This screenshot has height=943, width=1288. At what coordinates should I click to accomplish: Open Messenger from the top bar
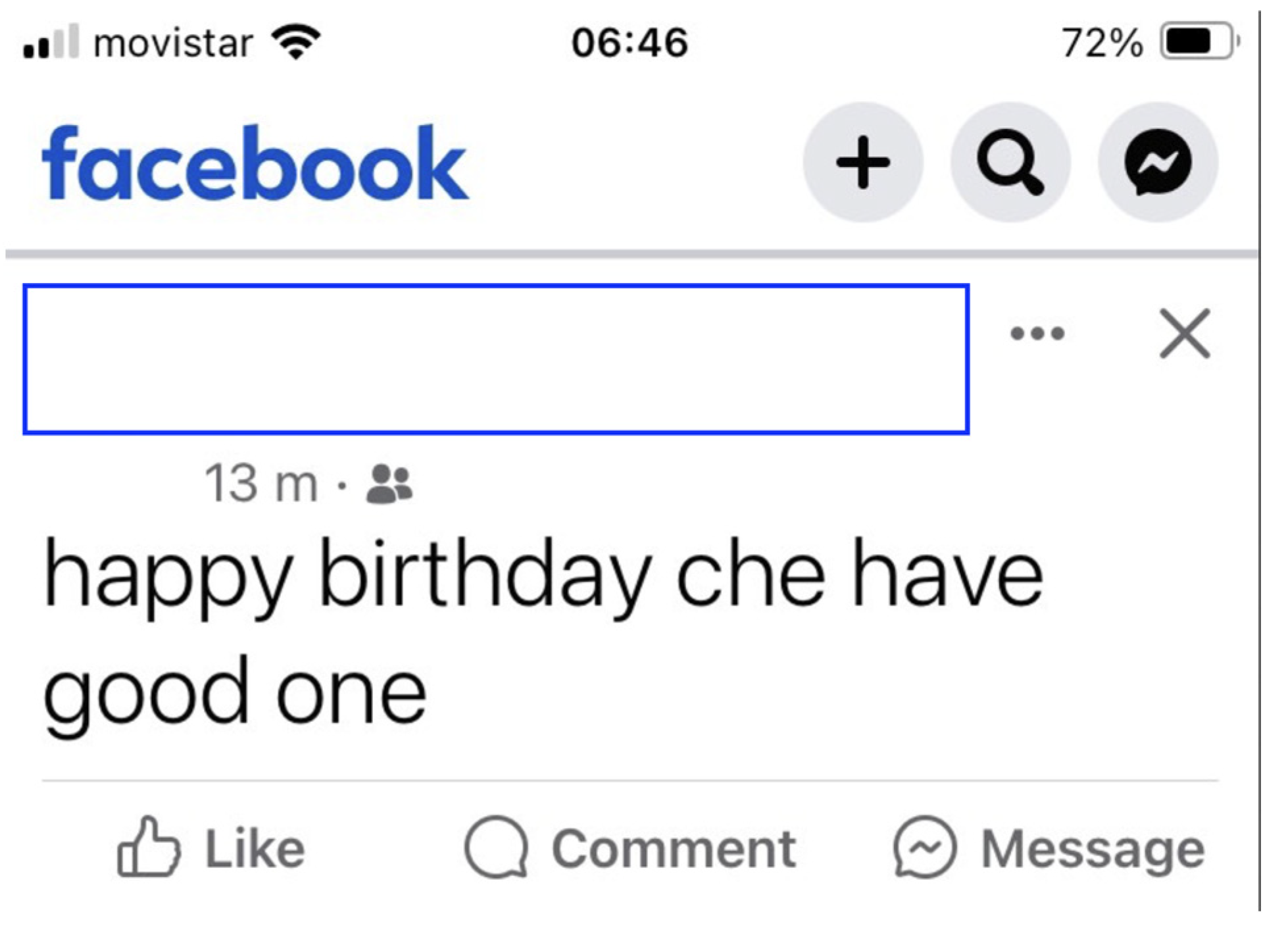point(1157,162)
